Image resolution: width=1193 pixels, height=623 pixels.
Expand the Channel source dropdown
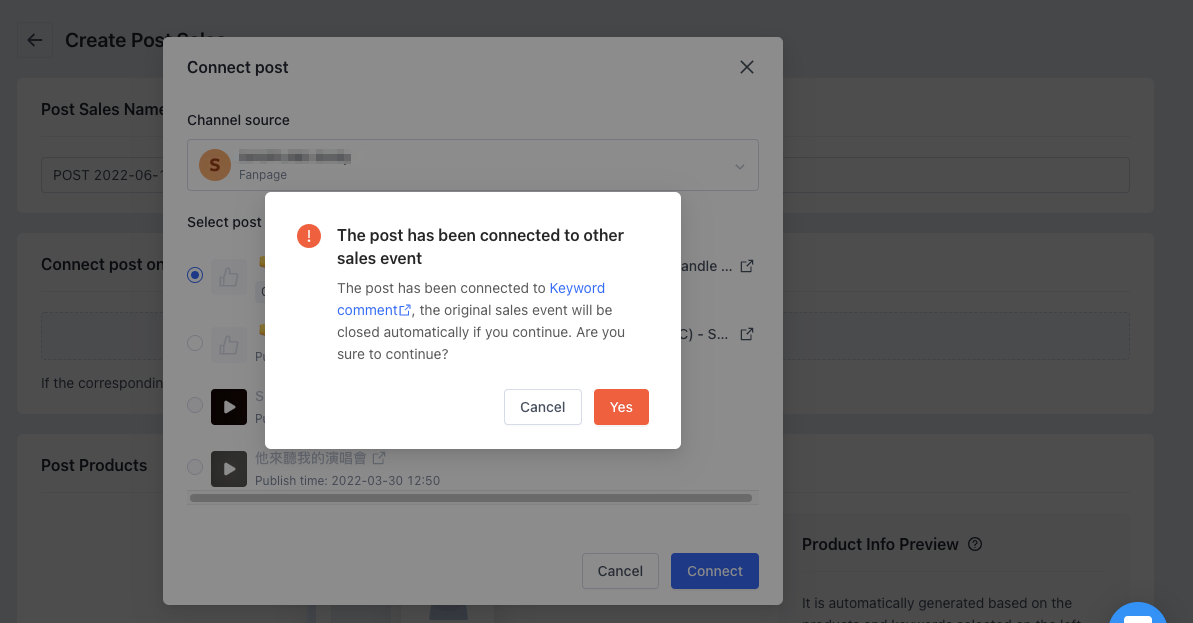pyautogui.click(x=739, y=166)
